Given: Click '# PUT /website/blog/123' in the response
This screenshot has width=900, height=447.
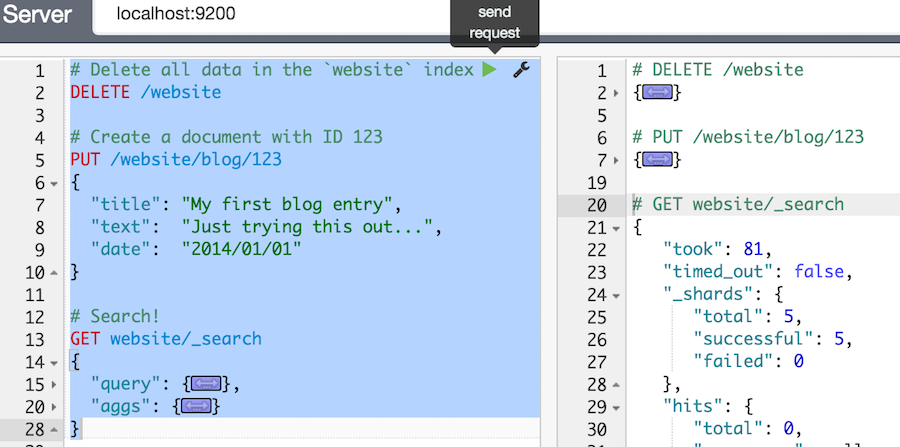Looking at the screenshot, I should point(748,137).
